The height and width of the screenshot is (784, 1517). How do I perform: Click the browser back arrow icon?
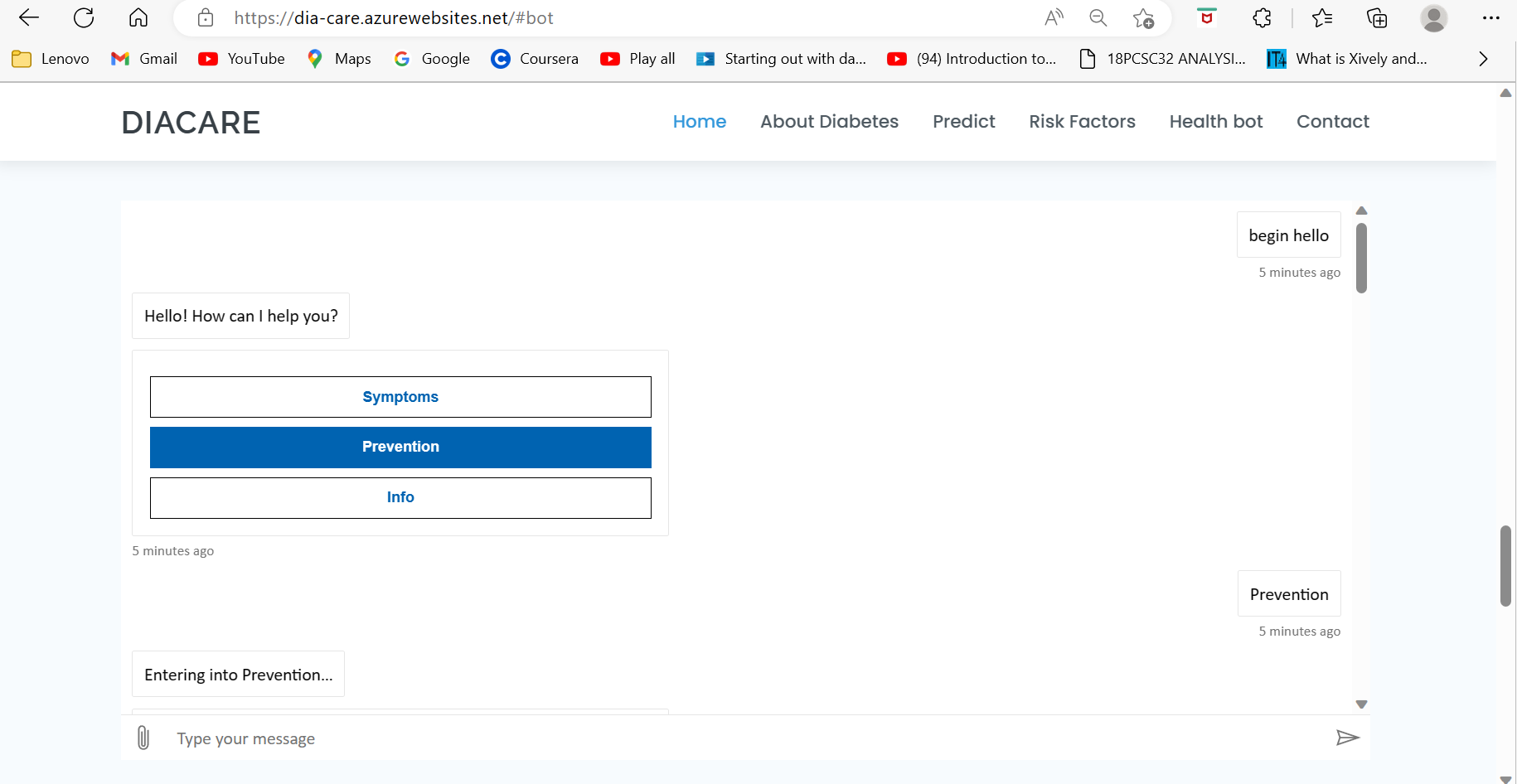point(28,17)
